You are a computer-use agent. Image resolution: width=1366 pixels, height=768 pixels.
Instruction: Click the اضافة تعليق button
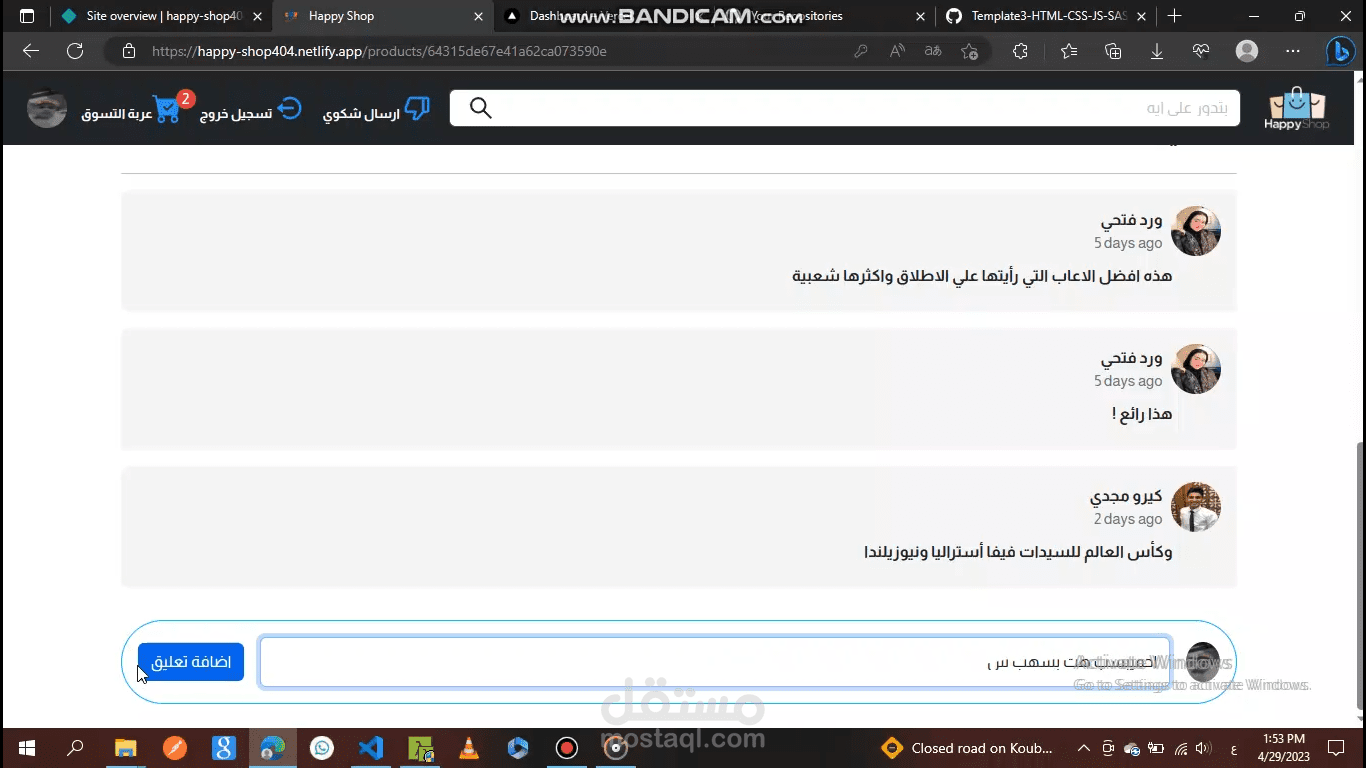pos(191,662)
